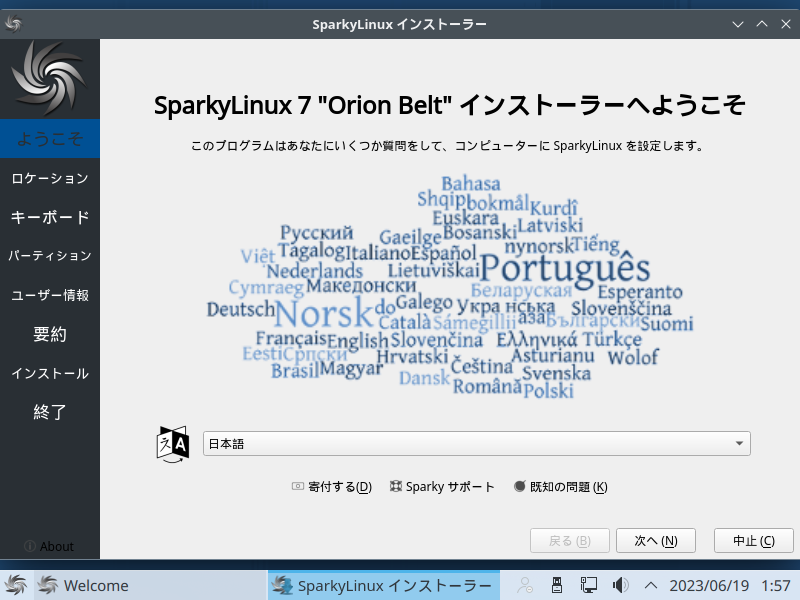This screenshot has width=800, height=600.
Task: Open the Sparky start menu on the taskbar
Action: [15, 585]
